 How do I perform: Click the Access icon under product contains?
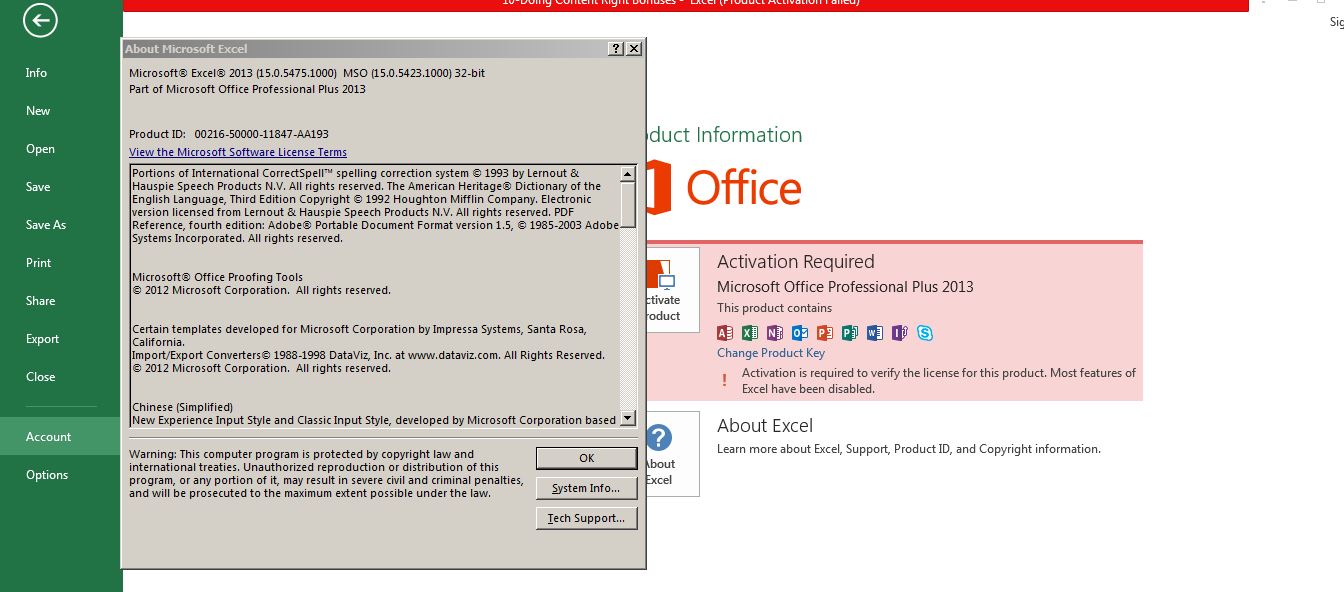click(x=725, y=333)
